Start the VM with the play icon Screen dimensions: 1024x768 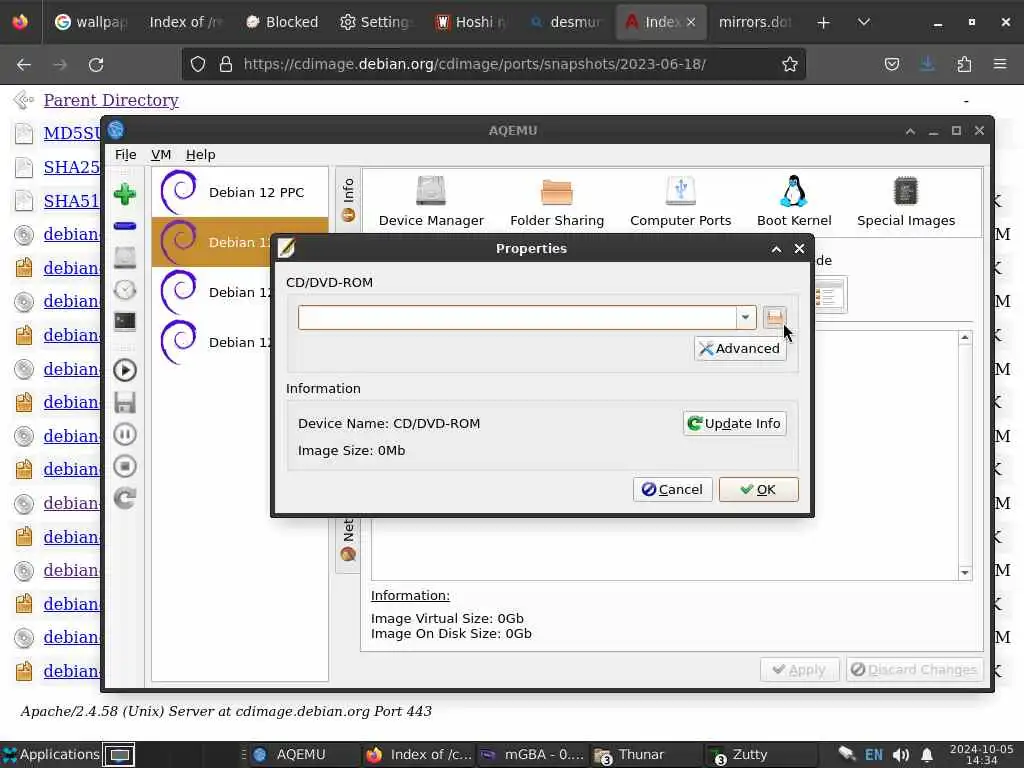point(125,370)
